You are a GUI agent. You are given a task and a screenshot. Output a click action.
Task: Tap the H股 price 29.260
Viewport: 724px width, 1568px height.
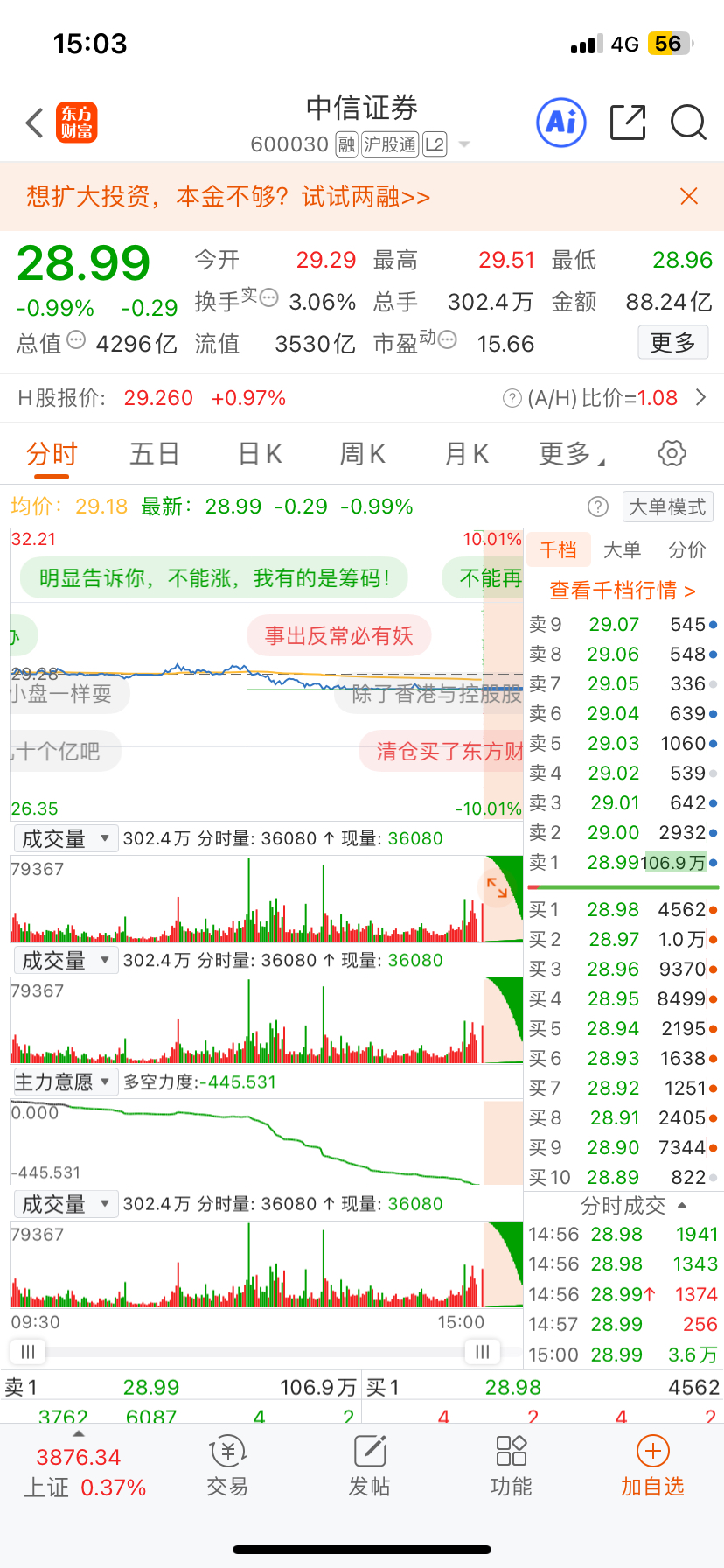click(158, 399)
